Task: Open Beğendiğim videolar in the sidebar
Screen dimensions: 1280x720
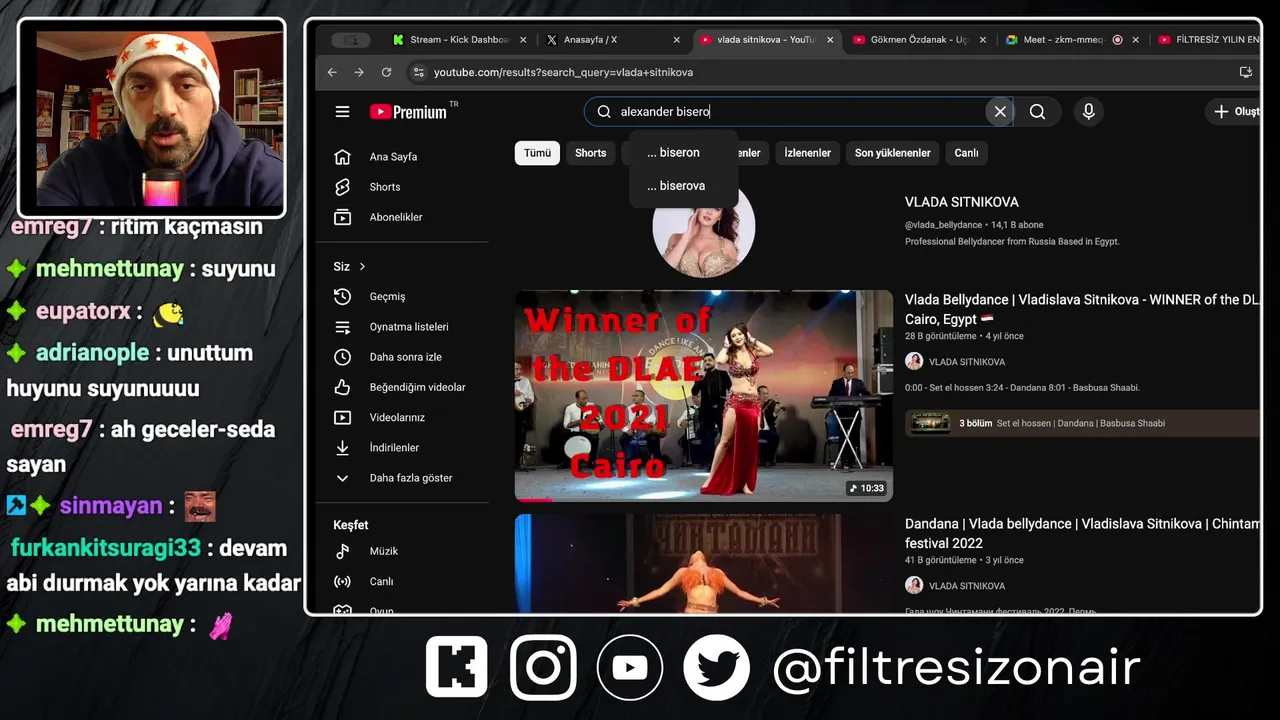Action: coord(402,387)
